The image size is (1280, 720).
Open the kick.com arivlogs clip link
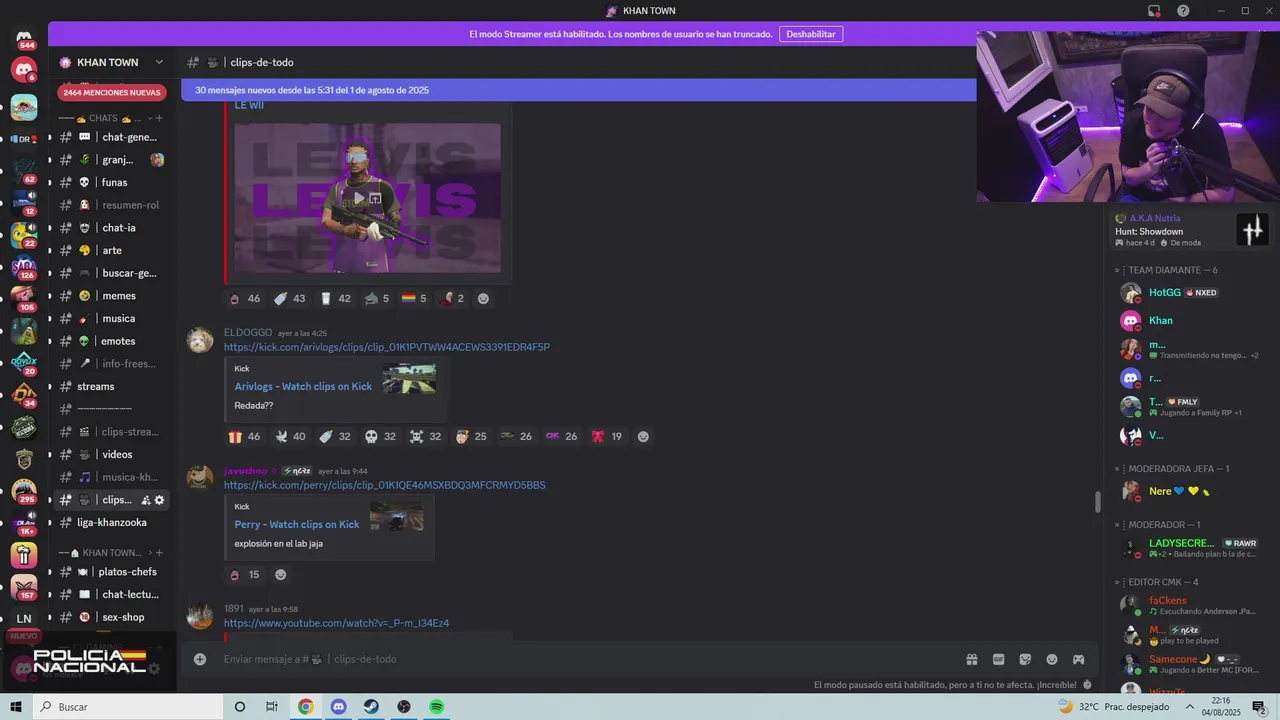pyautogui.click(x=387, y=347)
